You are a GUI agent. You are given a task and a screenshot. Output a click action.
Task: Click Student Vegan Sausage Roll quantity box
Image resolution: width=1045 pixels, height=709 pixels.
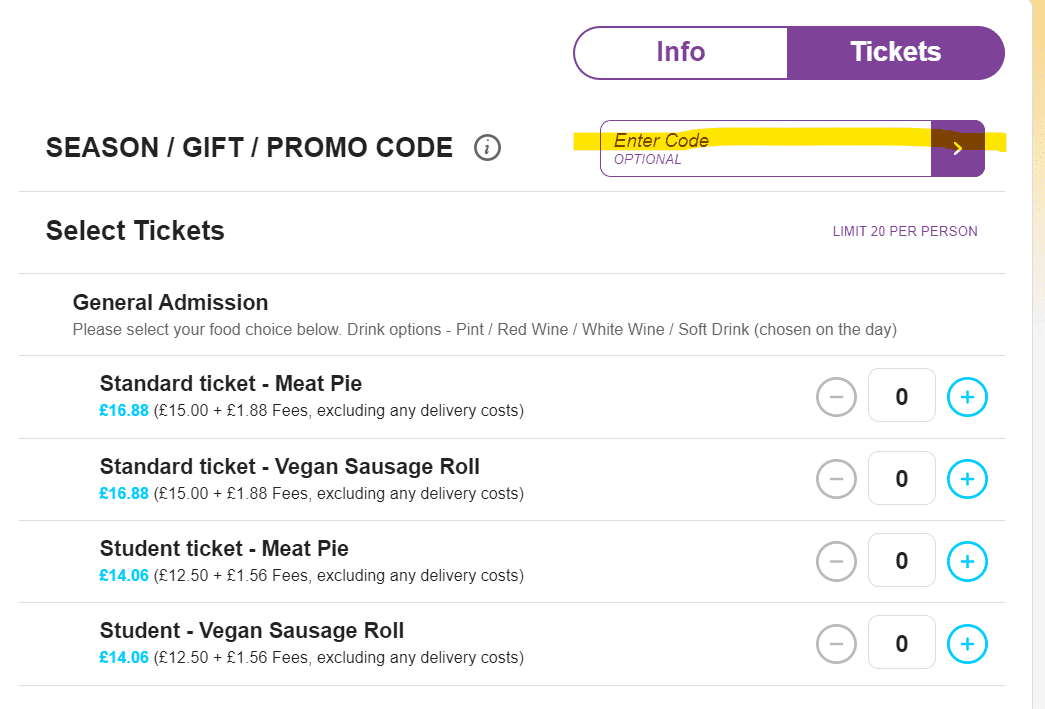pyautogui.click(x=902, y=642)
